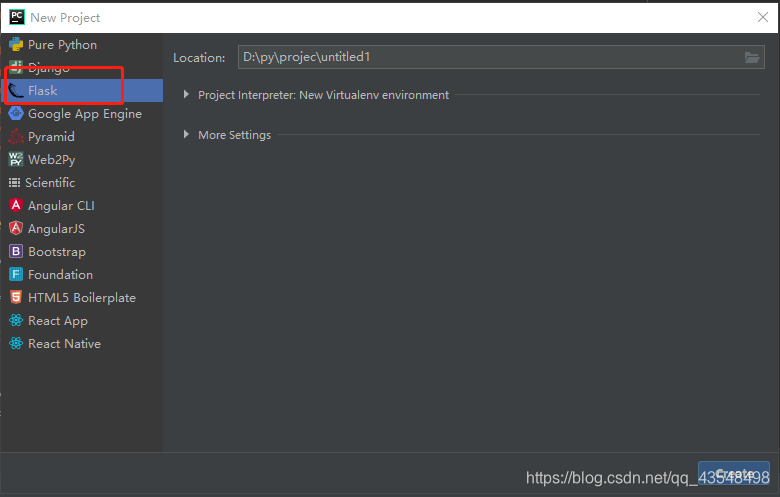Select Angular CLI project type
The width and height of the screenshot is (780, 497).
pos(82,205)
